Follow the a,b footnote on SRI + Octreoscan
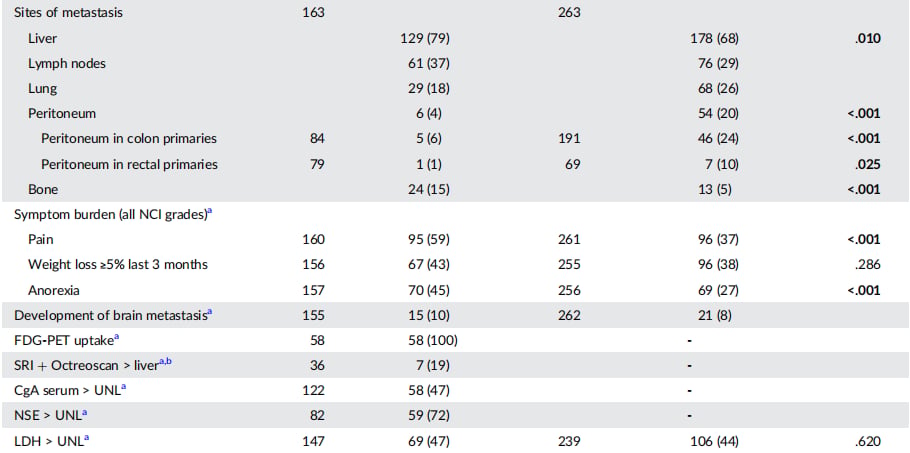The height and width of the screenshot is (453, 910). 165,363
